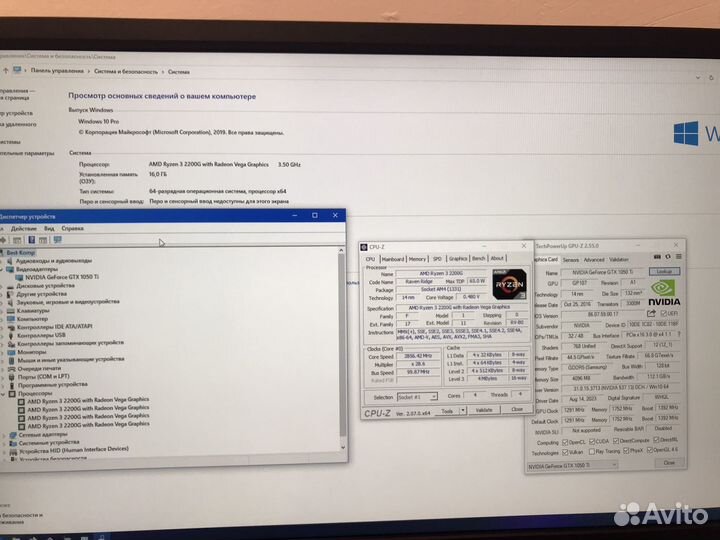
Task: Click the Клавиатуры category icon
Action: [x=11, y=311]
